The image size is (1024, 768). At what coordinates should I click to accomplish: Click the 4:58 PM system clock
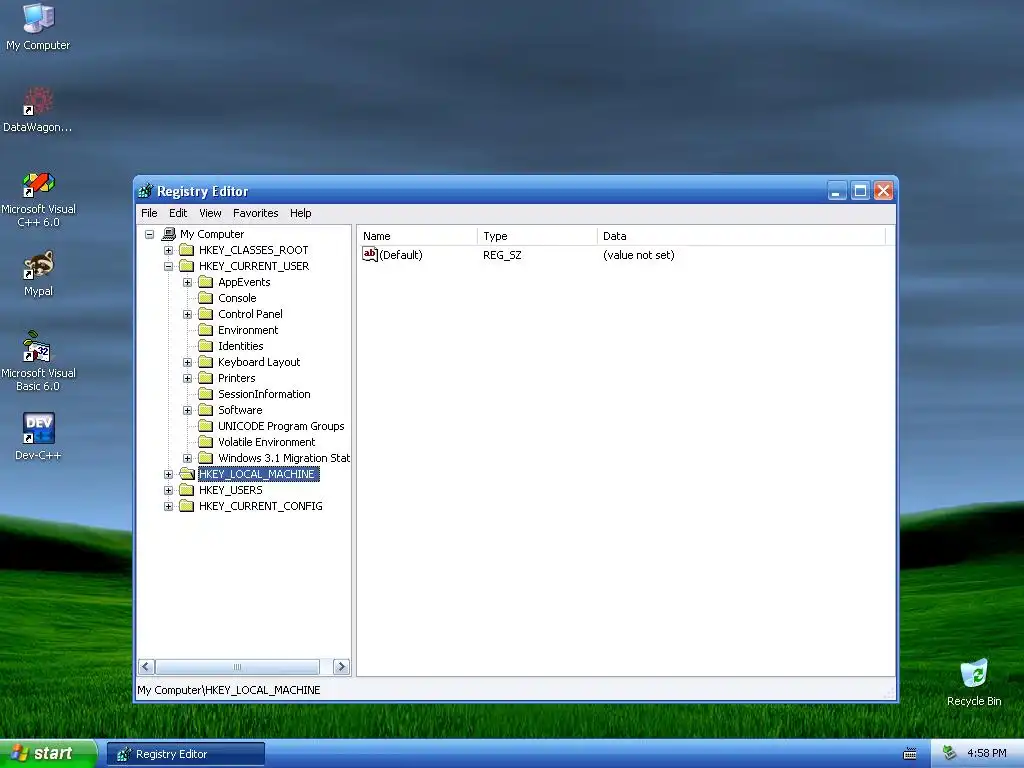click(986, 754)
